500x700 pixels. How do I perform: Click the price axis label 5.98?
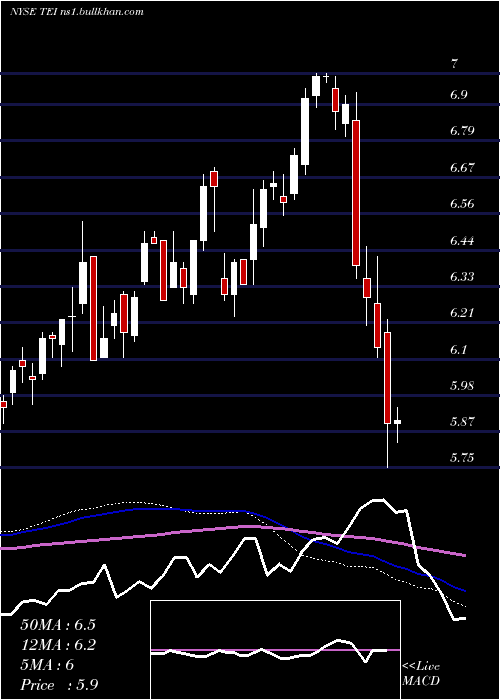461,385
